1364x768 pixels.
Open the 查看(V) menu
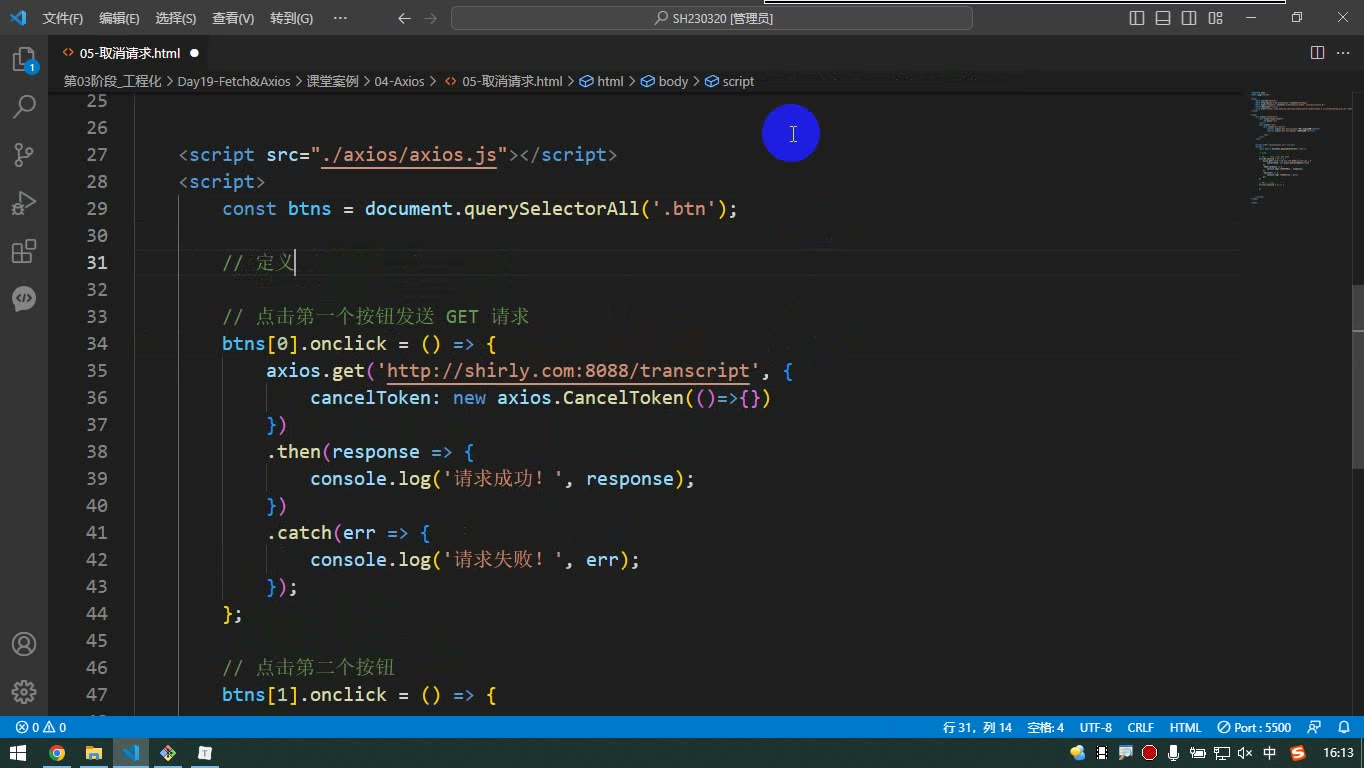coord(233,18)
